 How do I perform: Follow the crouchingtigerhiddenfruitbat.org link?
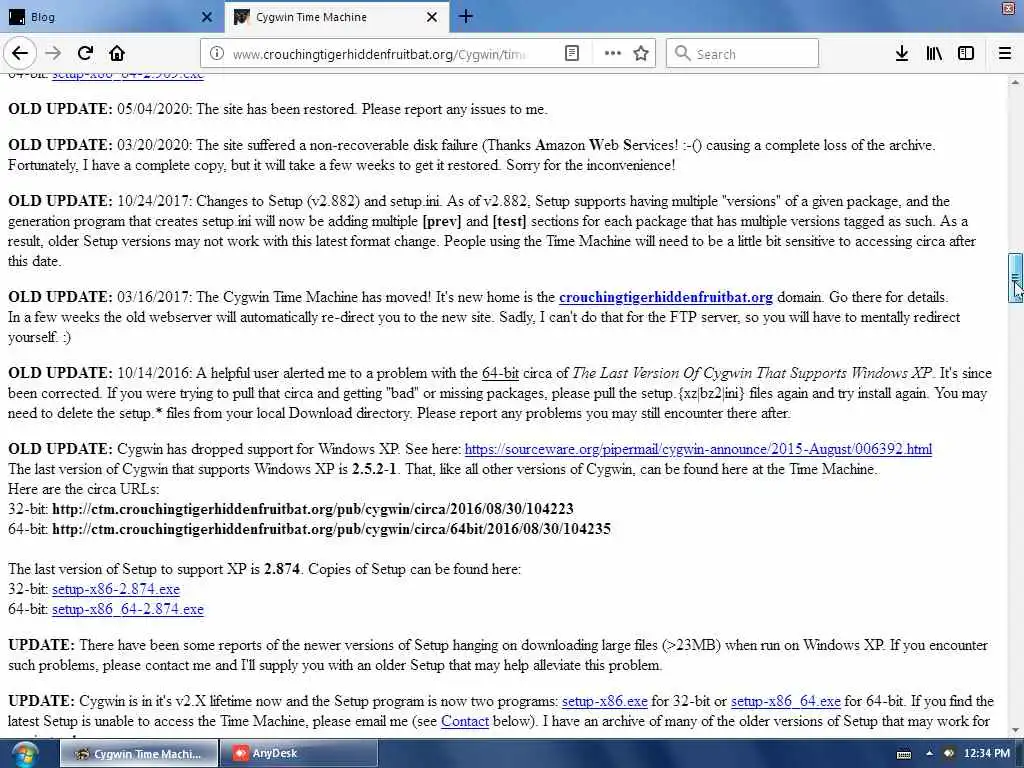point(665,297)
